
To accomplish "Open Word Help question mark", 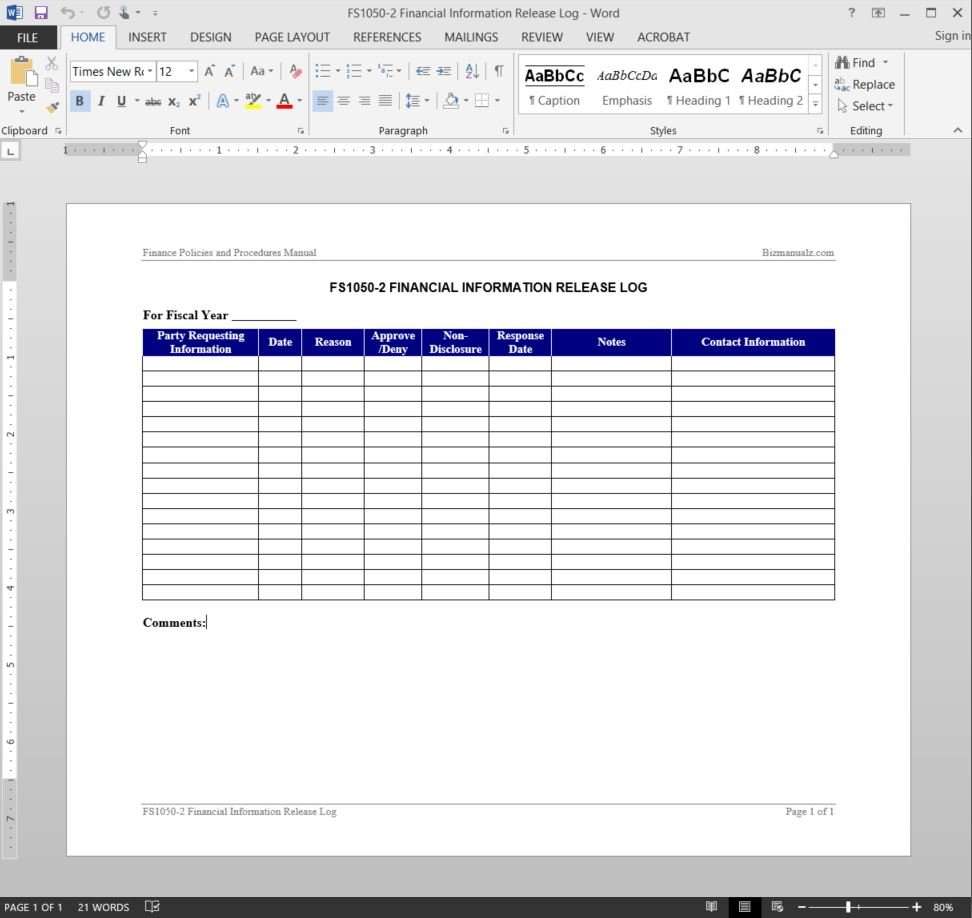I will pyautogui.click(x=851, y=12).
